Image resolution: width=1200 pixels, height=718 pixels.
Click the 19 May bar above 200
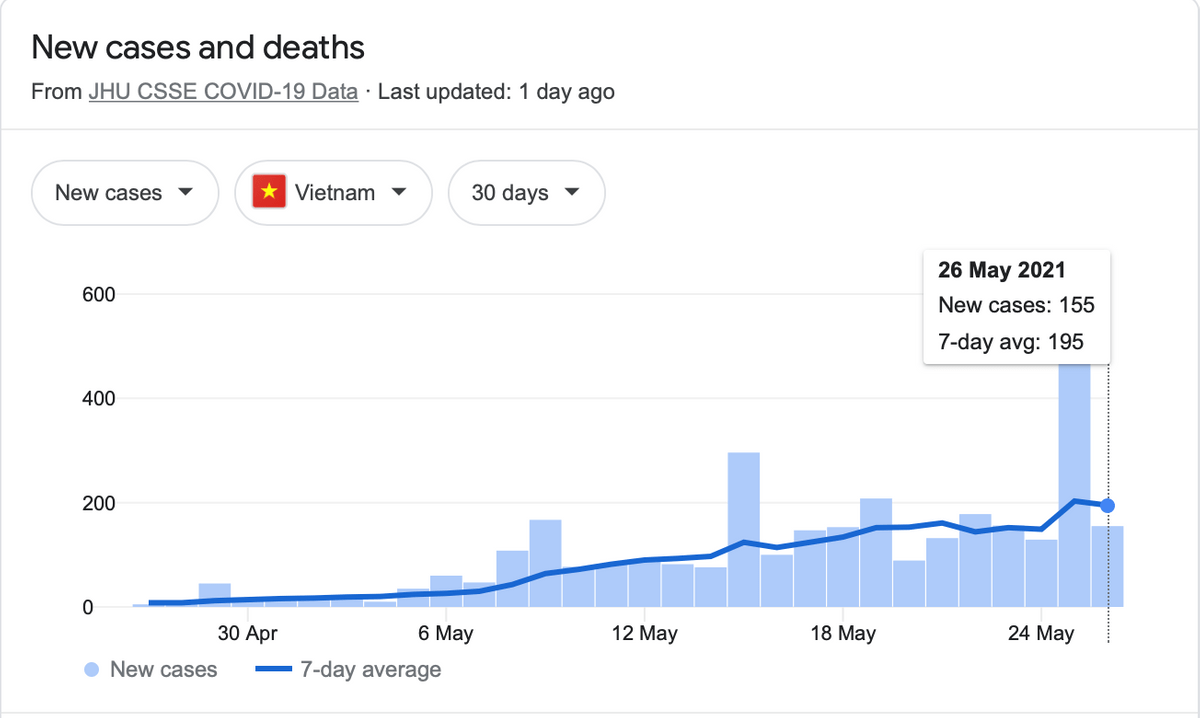pyautogui.click(x=876, y=555)
